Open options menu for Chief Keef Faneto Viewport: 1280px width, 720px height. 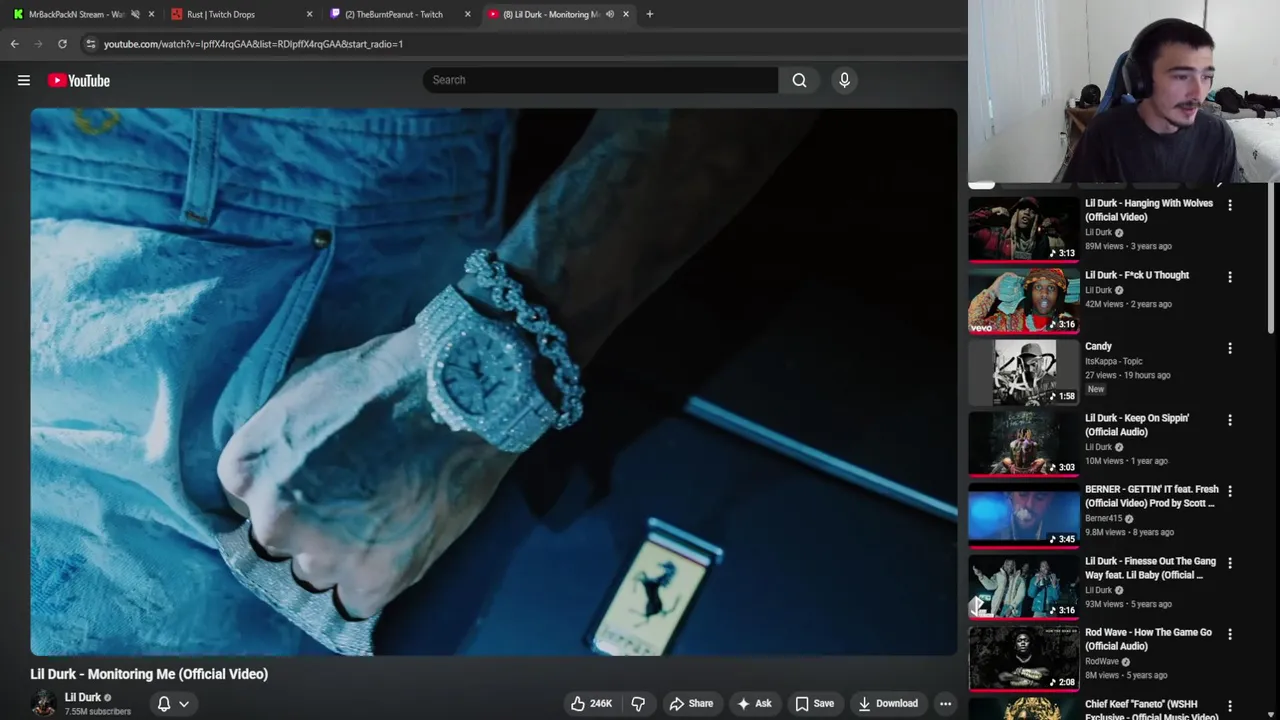[x=1230, y=706]
